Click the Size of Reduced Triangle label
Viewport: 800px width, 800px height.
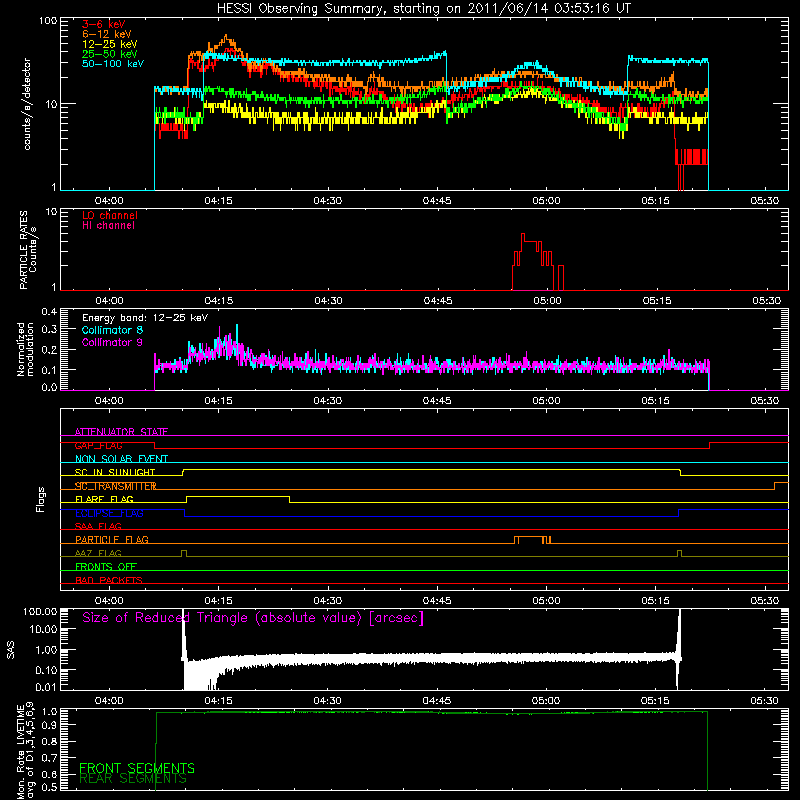coord(253,618)
